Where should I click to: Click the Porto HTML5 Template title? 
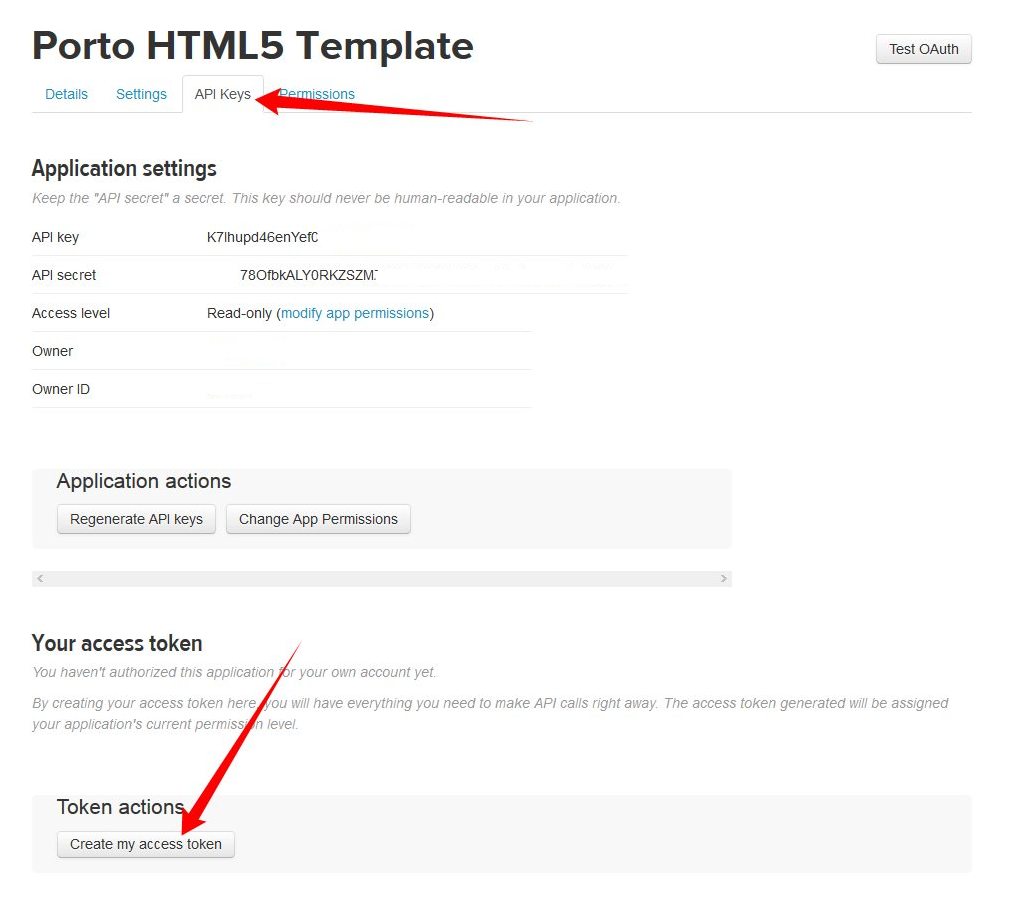point(252,46)
